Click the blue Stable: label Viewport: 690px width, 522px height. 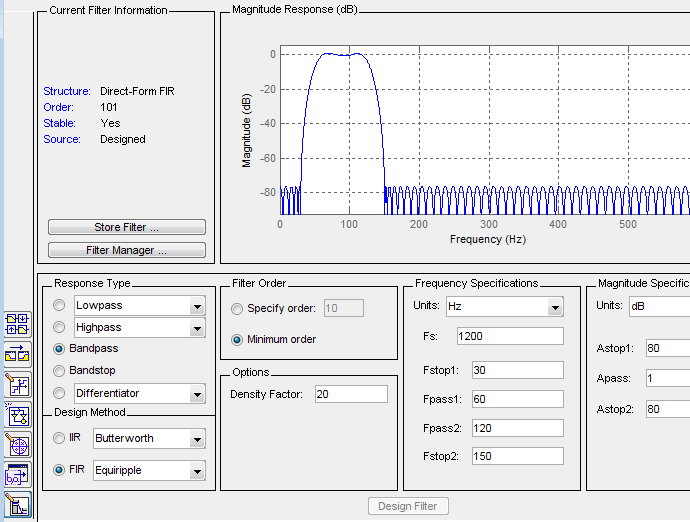pyautogui.click(x=59, y=123)
